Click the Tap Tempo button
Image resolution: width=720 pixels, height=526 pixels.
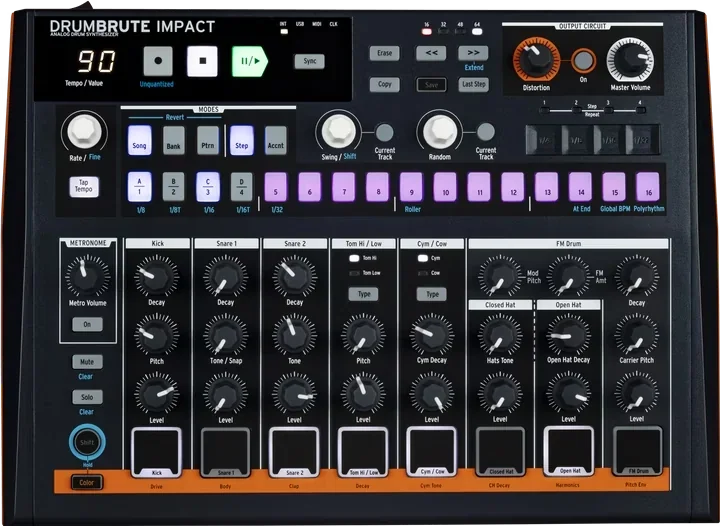[84, 187]
